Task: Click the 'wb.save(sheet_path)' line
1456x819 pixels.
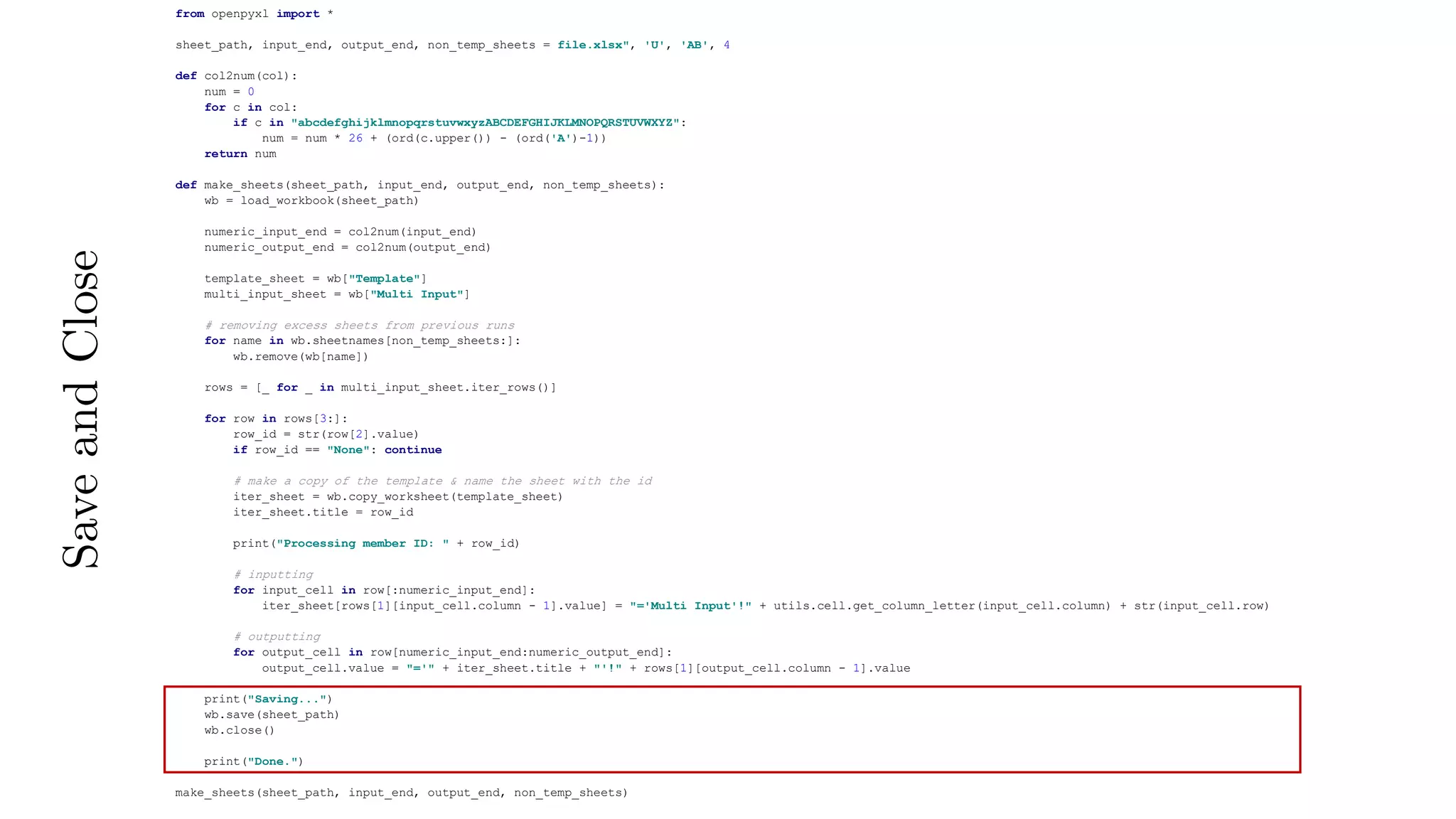Action: [272, 715]
